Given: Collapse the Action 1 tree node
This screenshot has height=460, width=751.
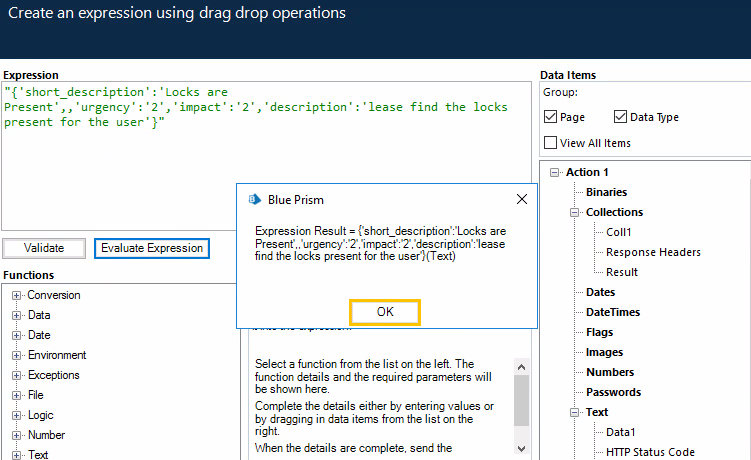Looking at the screenshot, I should 555,172.
